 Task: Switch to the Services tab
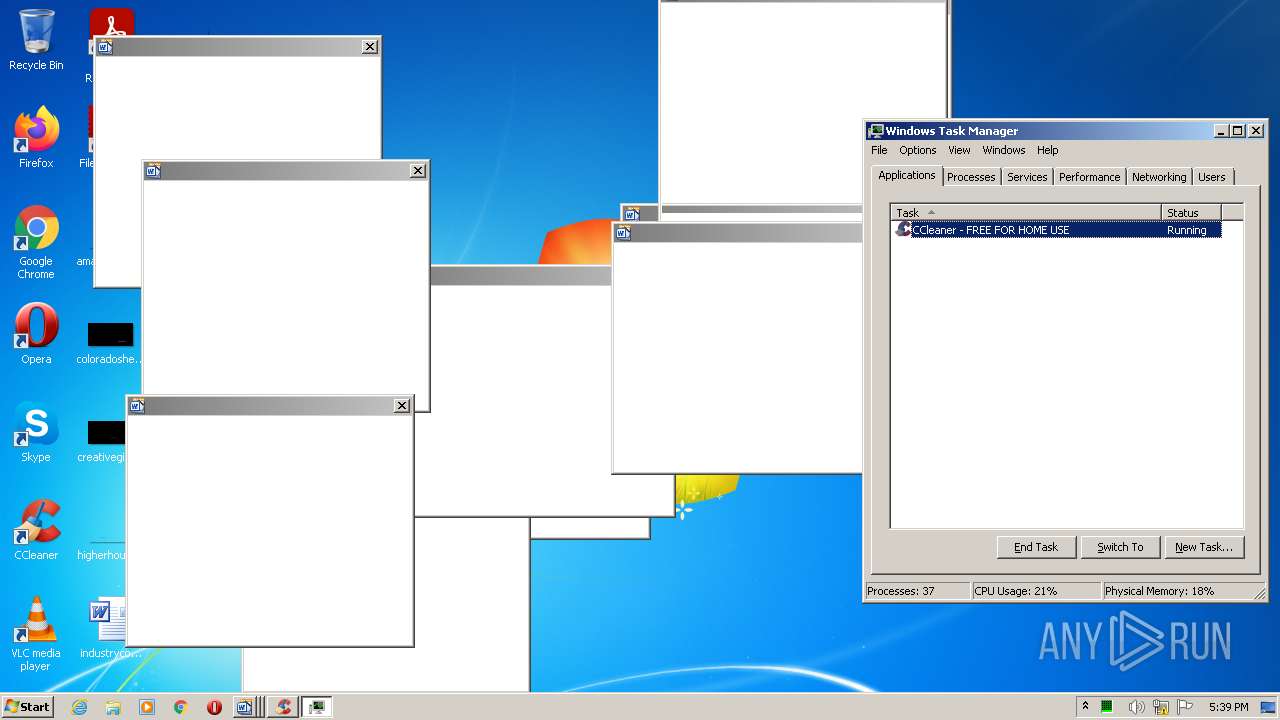[1027, 177]
